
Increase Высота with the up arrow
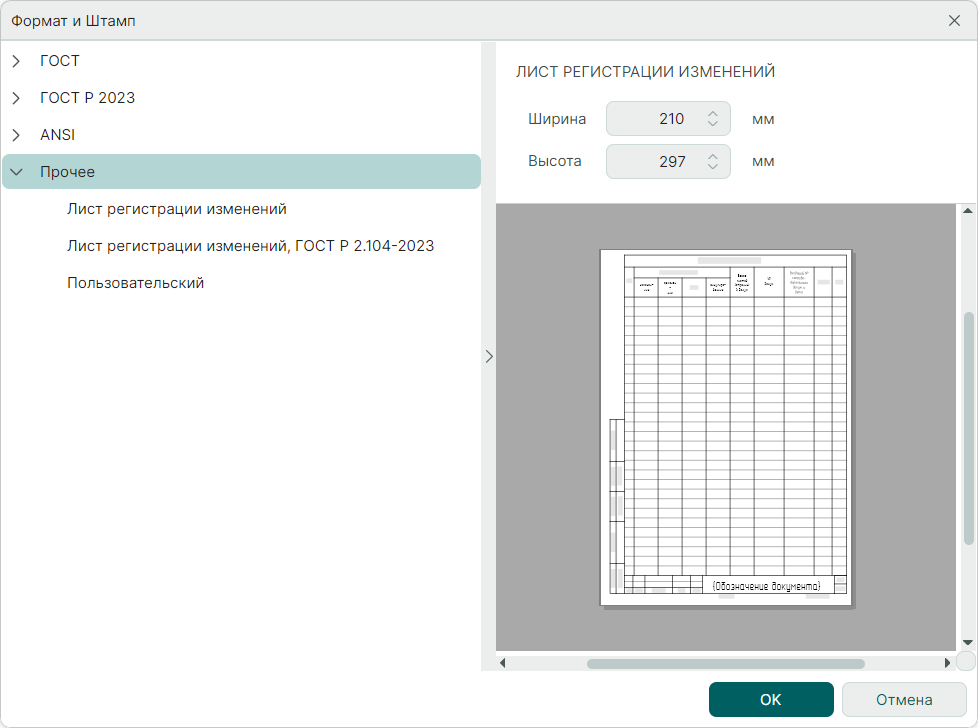713,156
